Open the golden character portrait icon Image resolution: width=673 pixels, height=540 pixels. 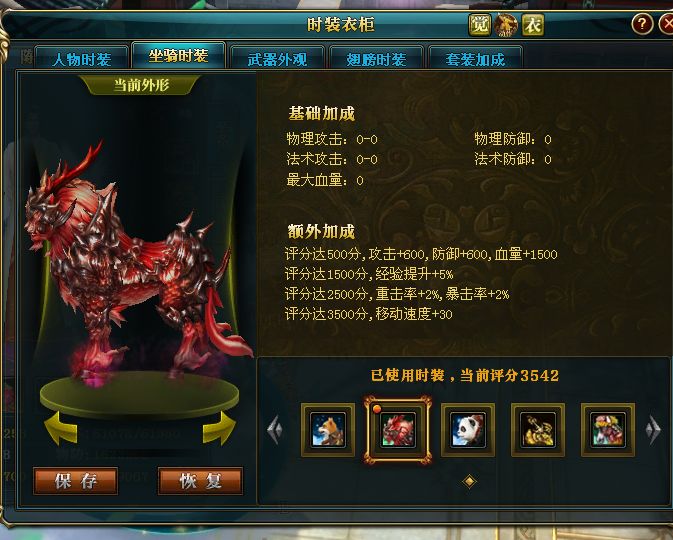[506, 24]
